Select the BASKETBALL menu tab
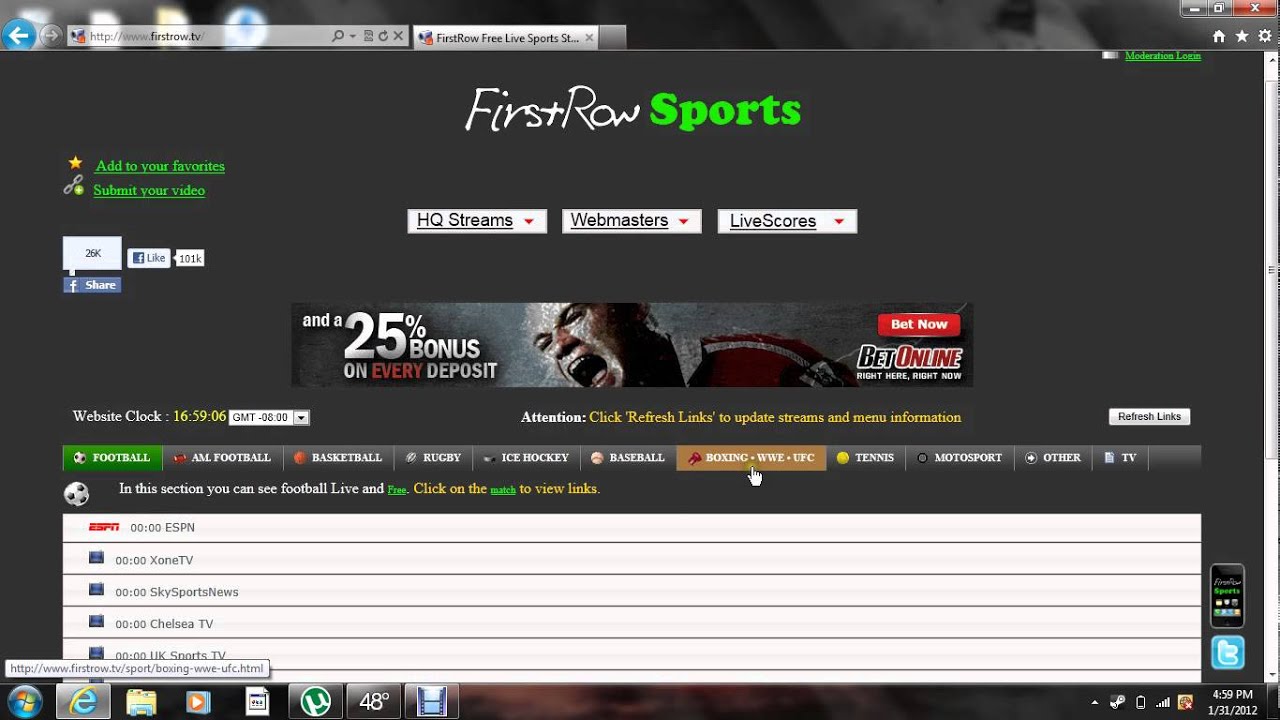This screenshot has width=1280, height=720. (338, 458)
